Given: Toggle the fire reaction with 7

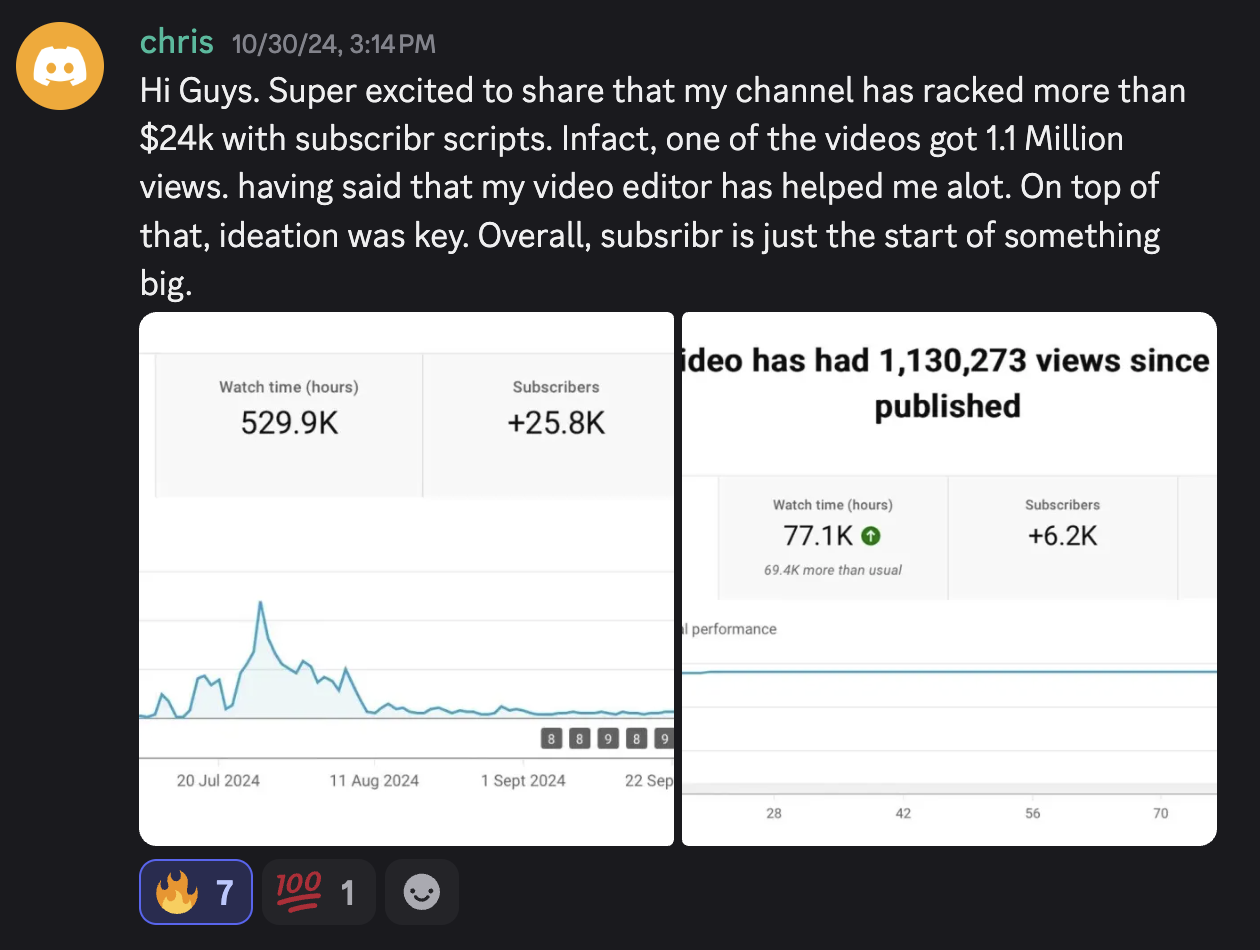Looking at the screenshot, I should click(196, 892).
